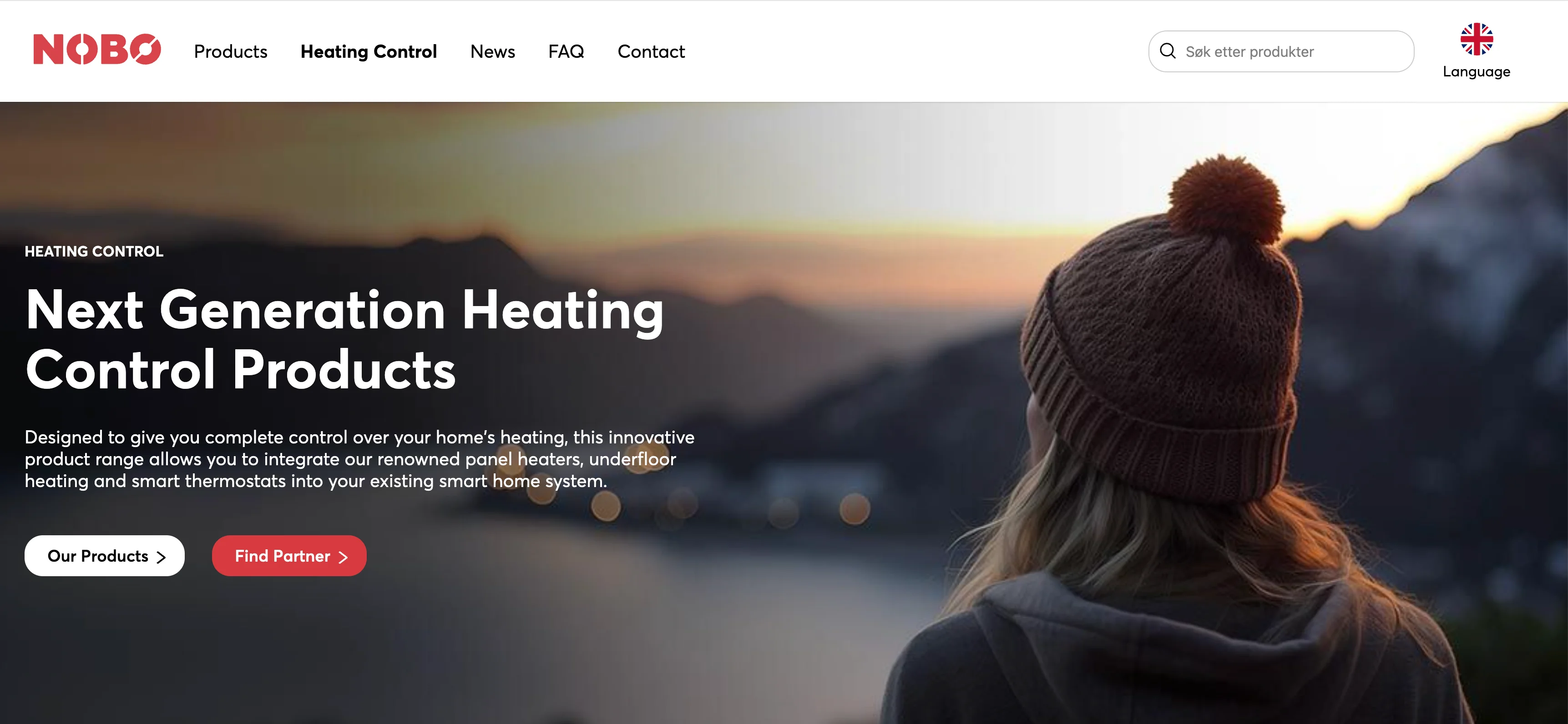Click the 'HEATING CONTROL' hero label
The width and height of the screenshot is (1568, 724).
point(94,251)
